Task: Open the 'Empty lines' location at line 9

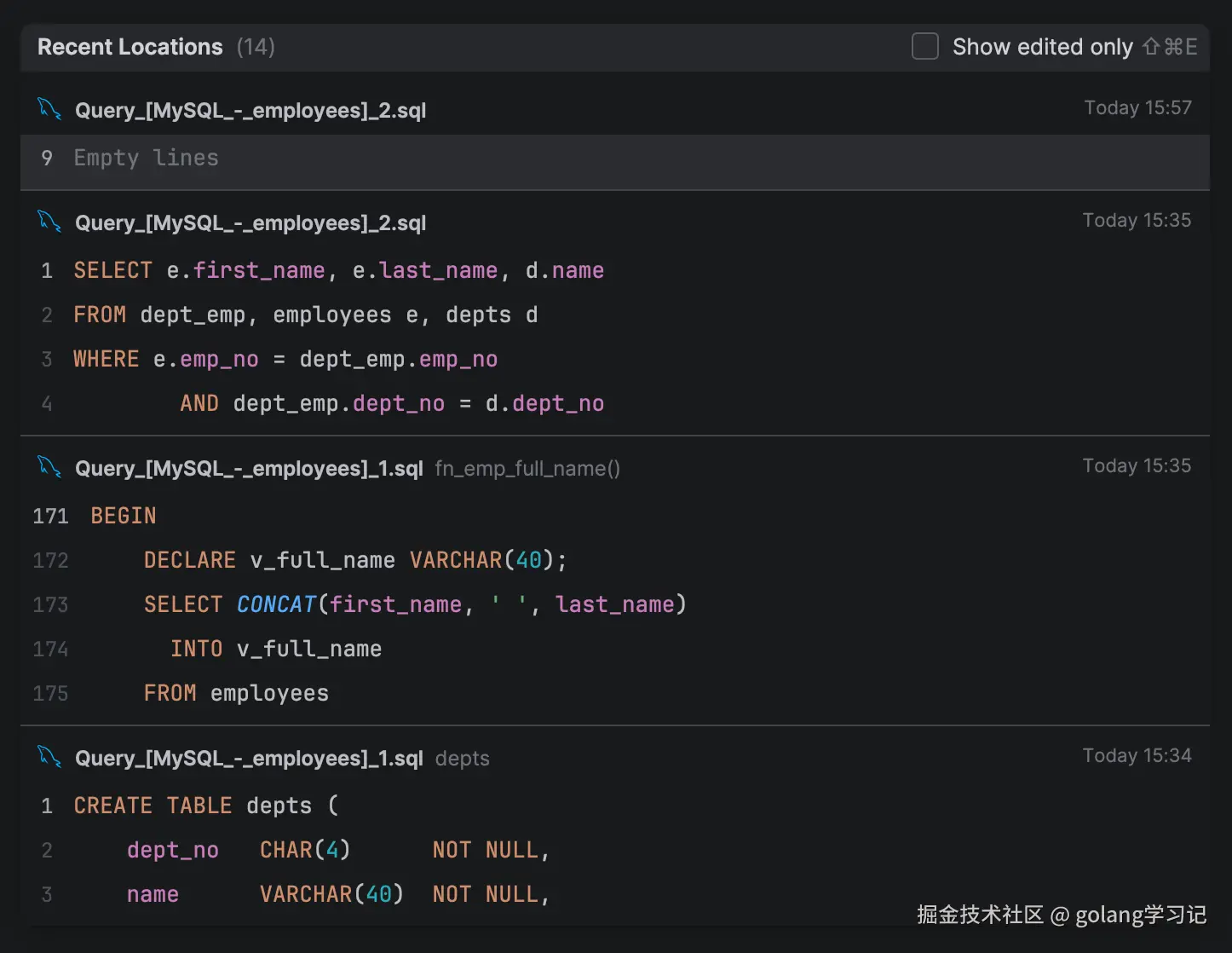Action: click(146, 159)
